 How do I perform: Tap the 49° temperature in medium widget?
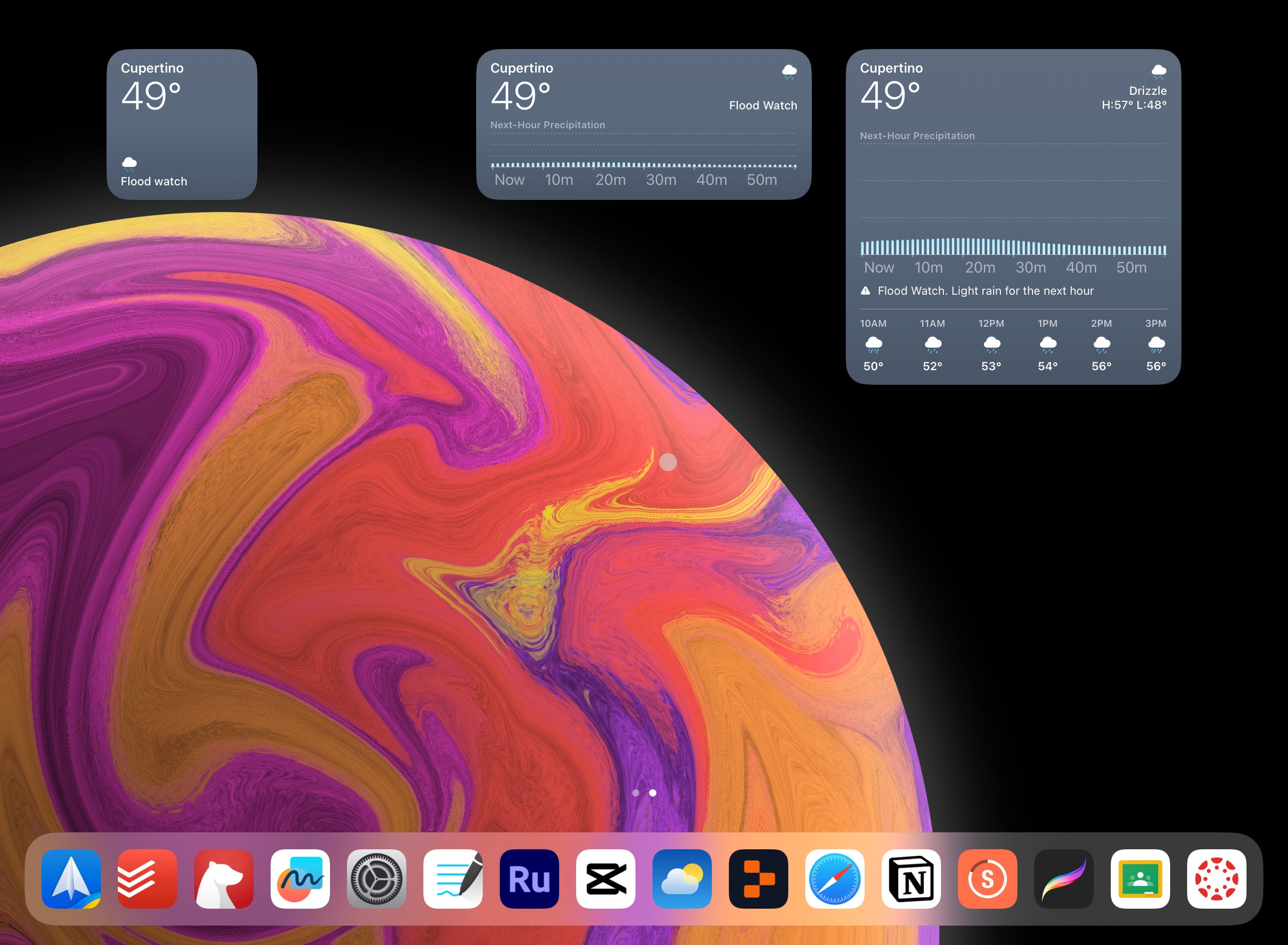[x=520, y=96]
